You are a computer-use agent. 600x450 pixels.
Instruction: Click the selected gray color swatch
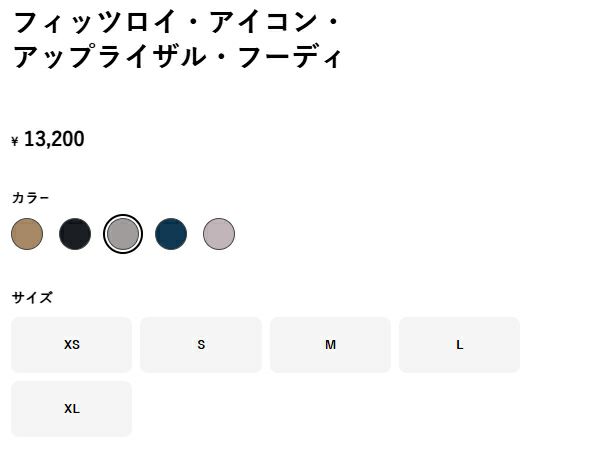(x=123, y=234)
